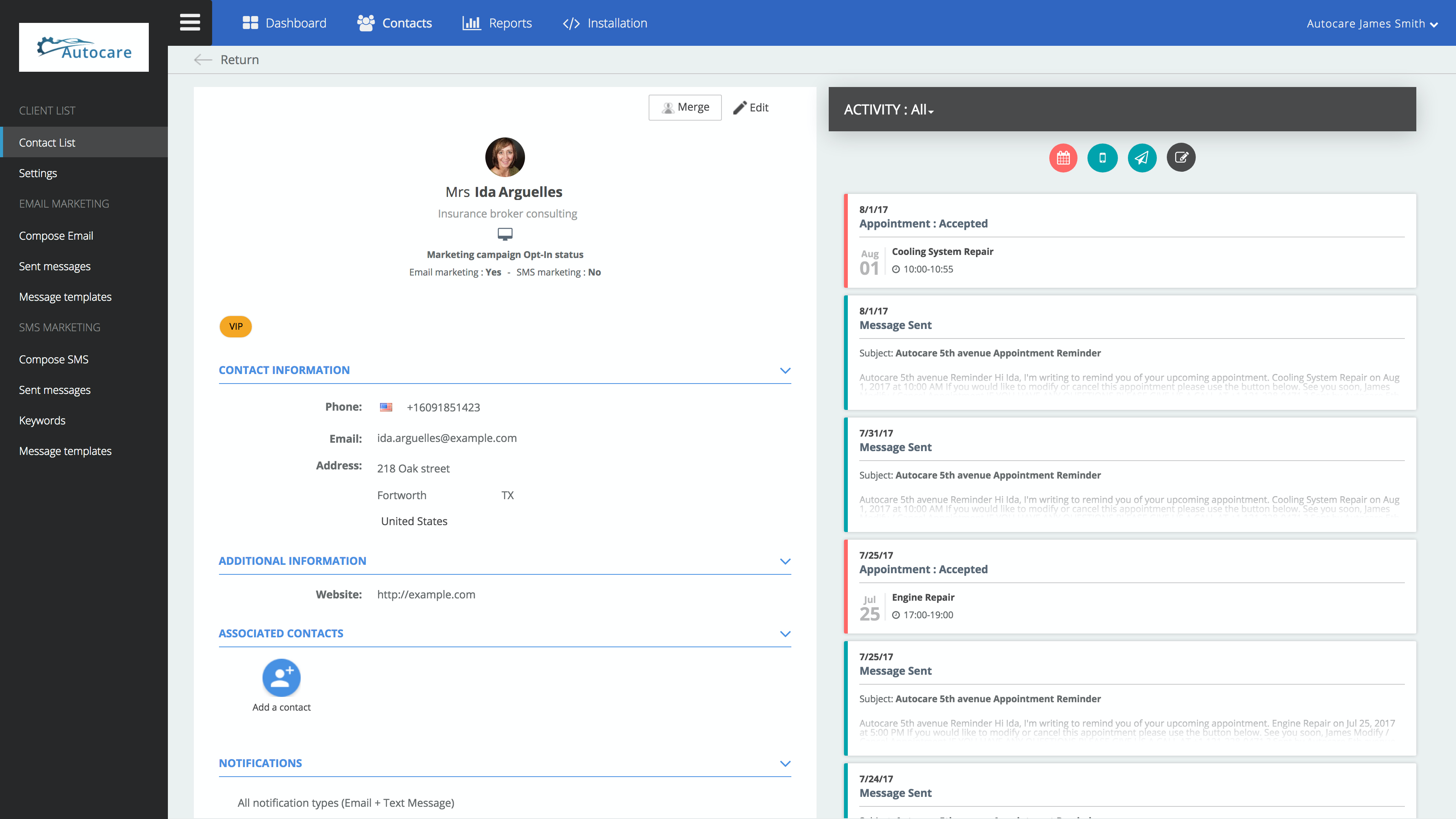1456x819 pixels.
Task: Click email ida.arguelles@example.com
Action: click(x=446, y=438)
